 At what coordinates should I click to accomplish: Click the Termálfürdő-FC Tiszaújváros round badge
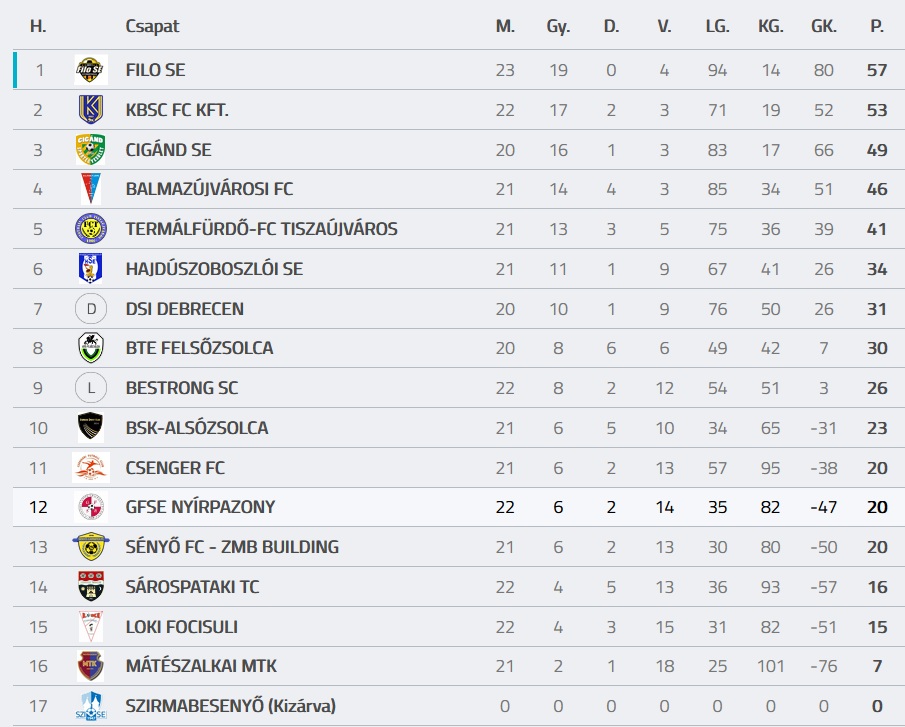point(91,229)
